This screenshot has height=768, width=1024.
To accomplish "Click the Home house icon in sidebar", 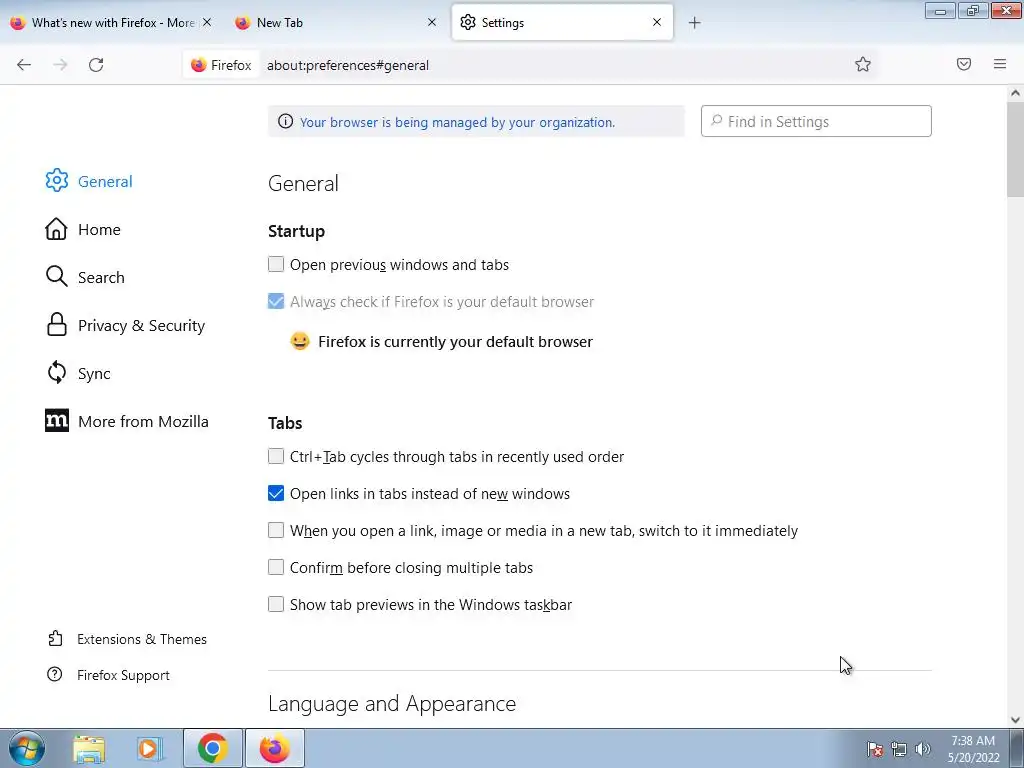I will [x=56, y=229].
